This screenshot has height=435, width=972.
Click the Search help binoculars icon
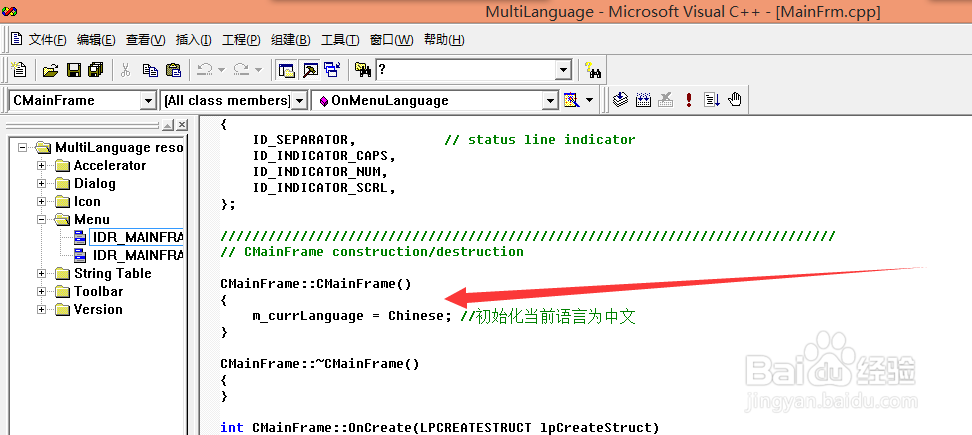point(593,70)
